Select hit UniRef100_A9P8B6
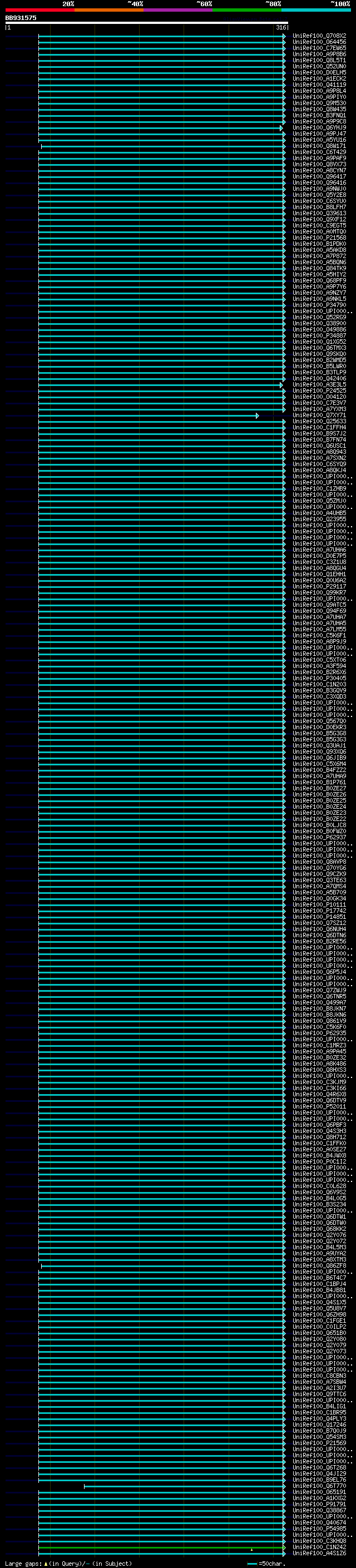 pos(319,54)
